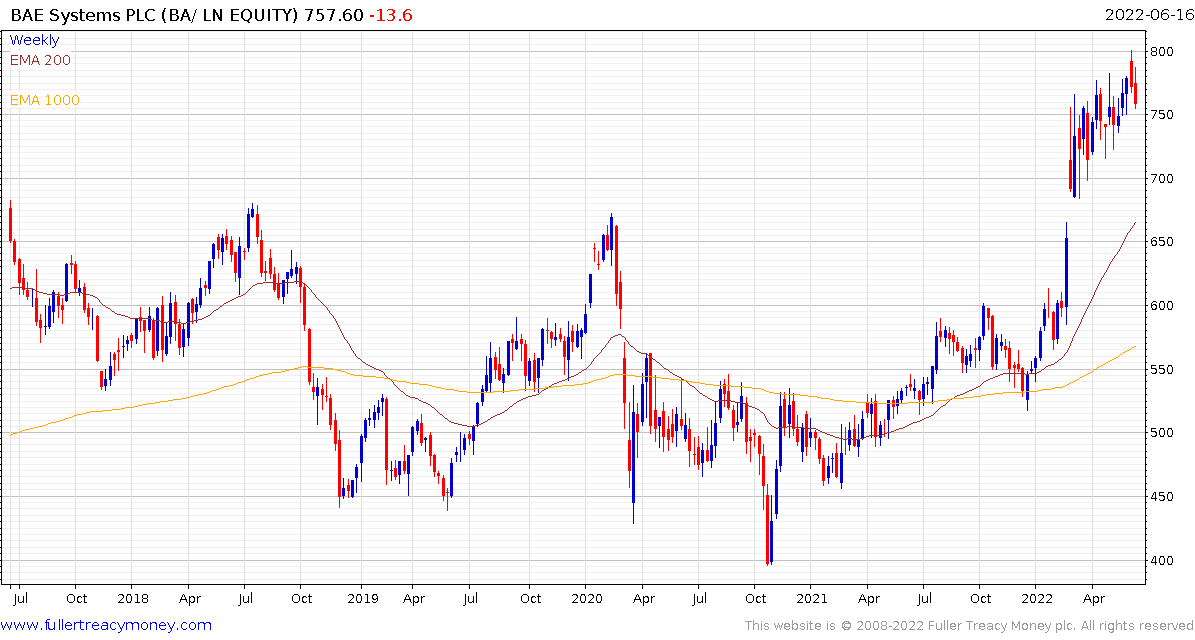The height and width of the screenshot is (640, 1195).
Task: Click the 800 price axis label
Action: pos(1163,52)
